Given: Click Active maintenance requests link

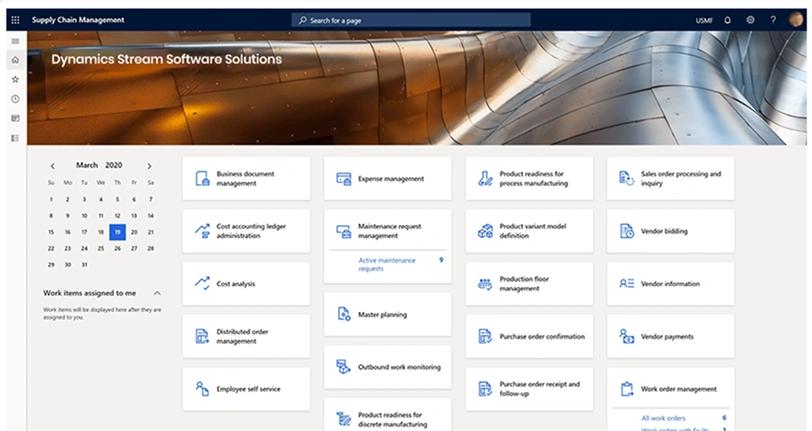Looking at the screenshot, I should point(385,264).
